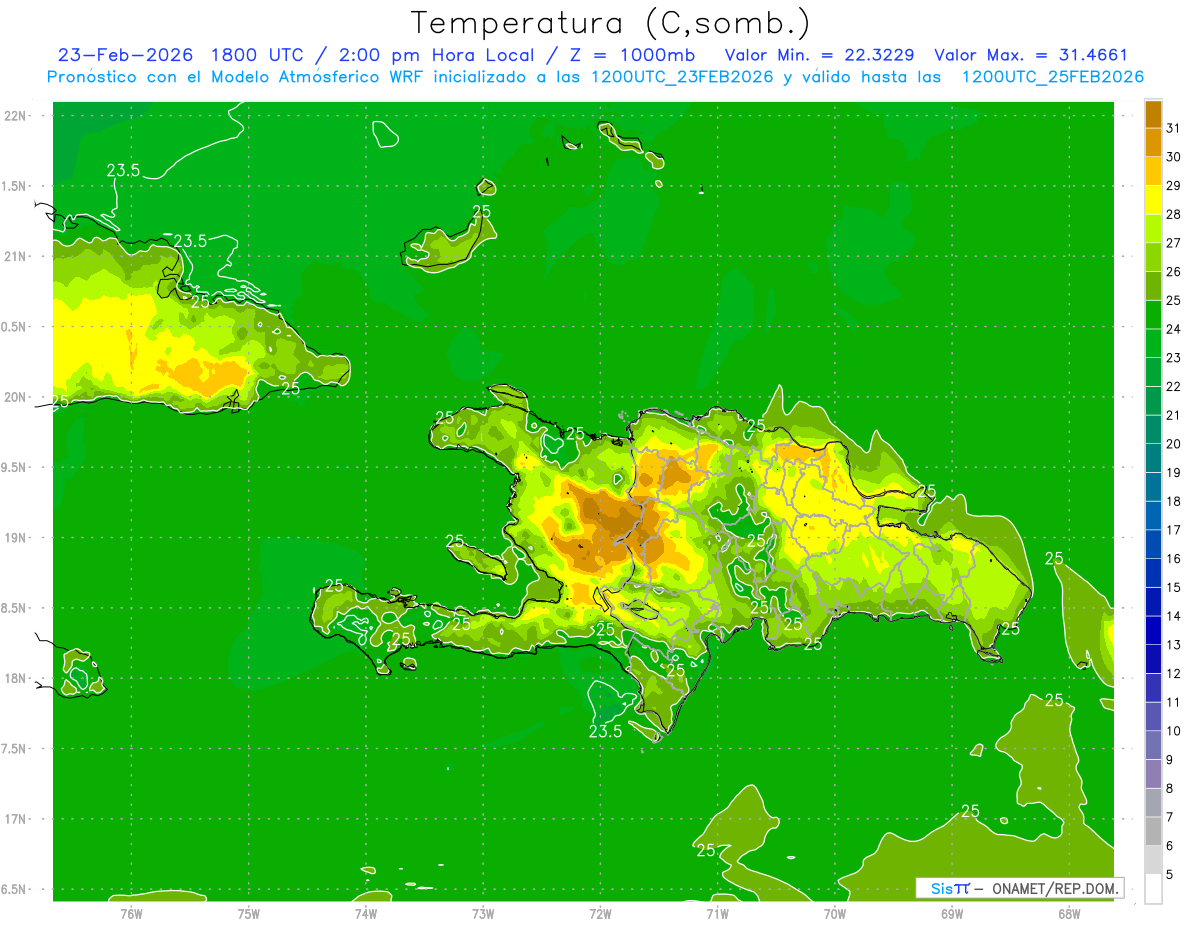Select the "Valor Max. = 31.4661" text

[1033, 55]
